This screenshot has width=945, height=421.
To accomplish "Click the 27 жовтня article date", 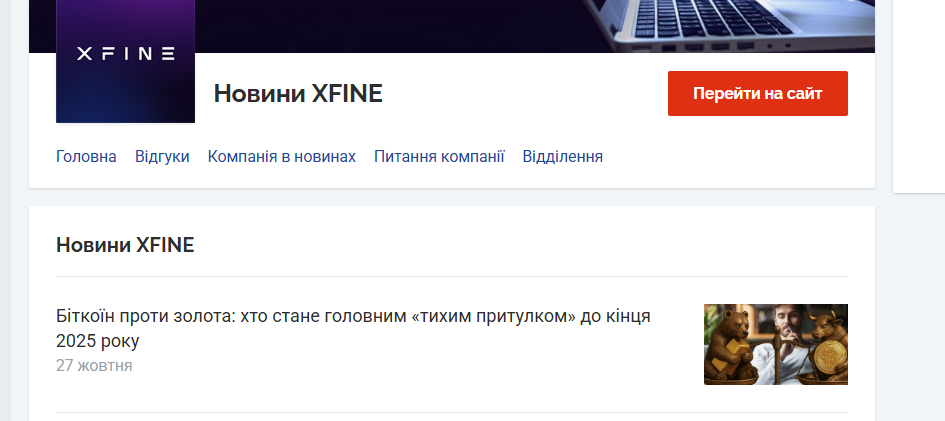I will tap(94, 366).
